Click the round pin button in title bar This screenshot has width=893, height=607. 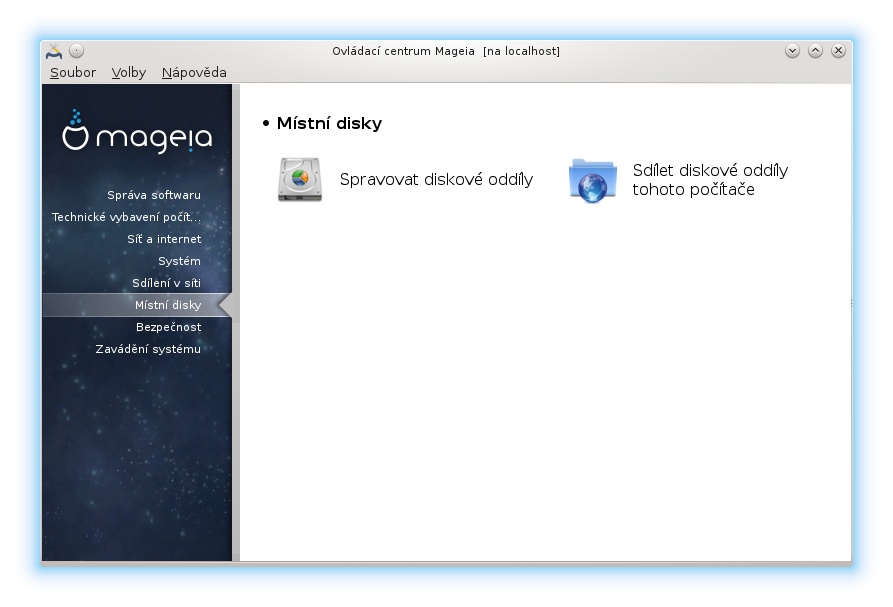76,51
